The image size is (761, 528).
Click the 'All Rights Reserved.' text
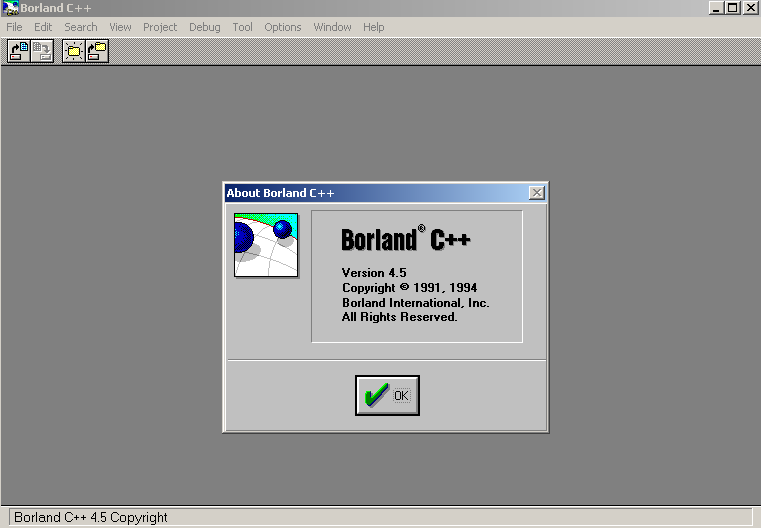(399, 317)
